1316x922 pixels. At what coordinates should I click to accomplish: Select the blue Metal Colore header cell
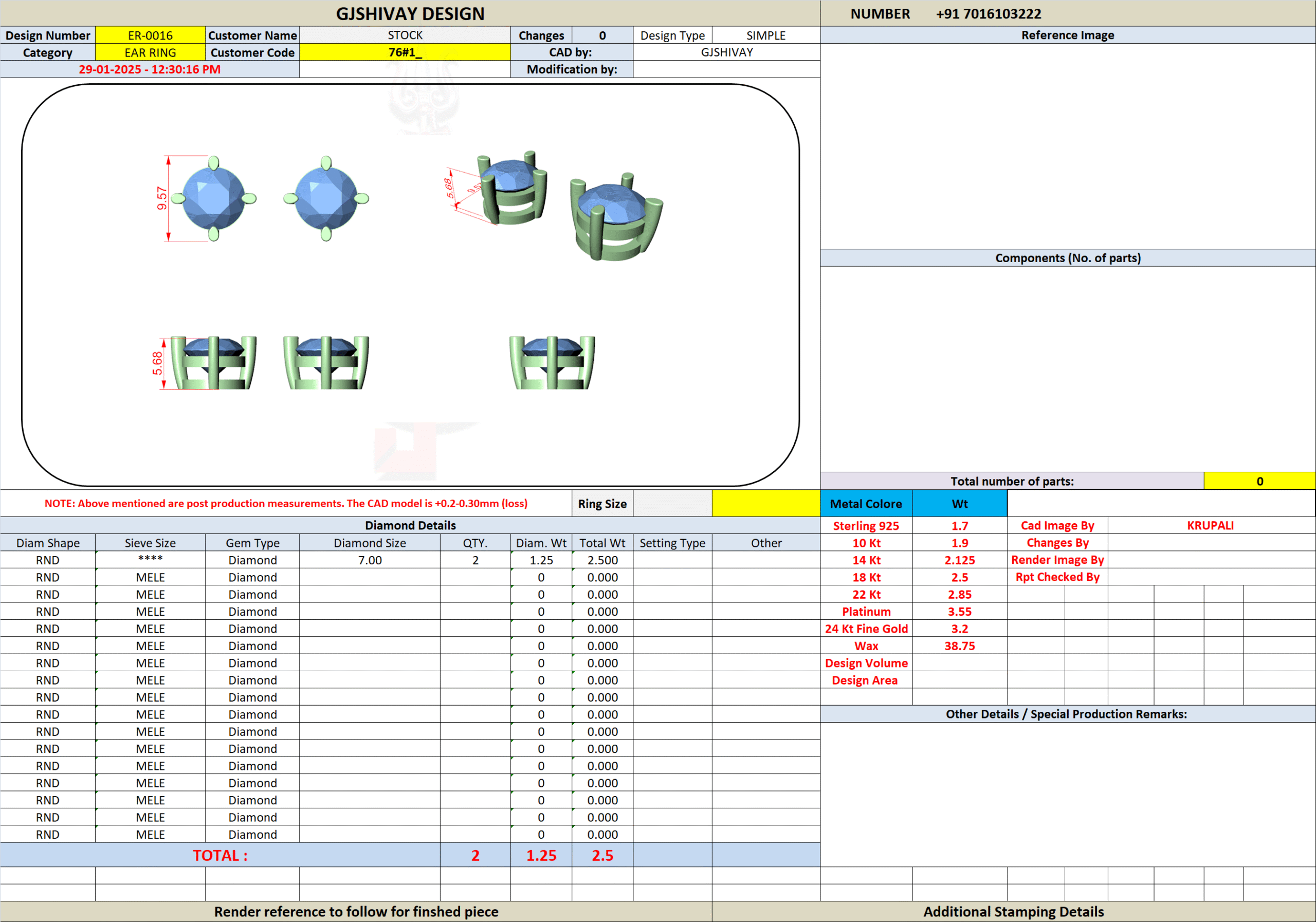(x=866, y=504)
